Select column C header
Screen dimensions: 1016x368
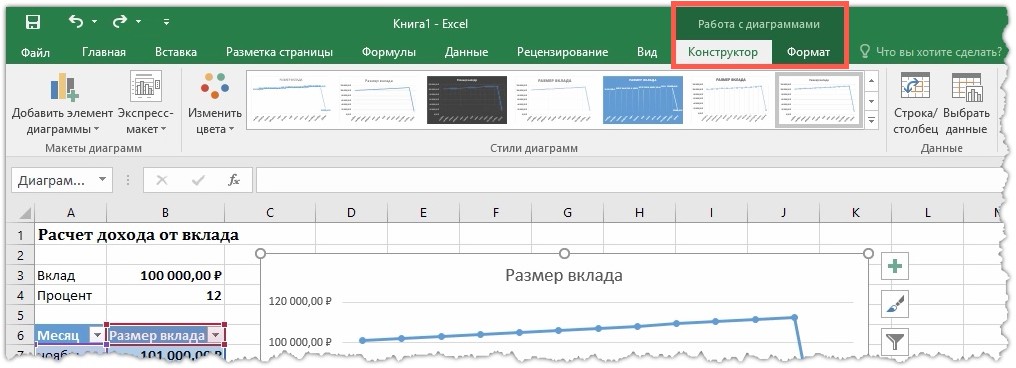[x=270, y=213]
